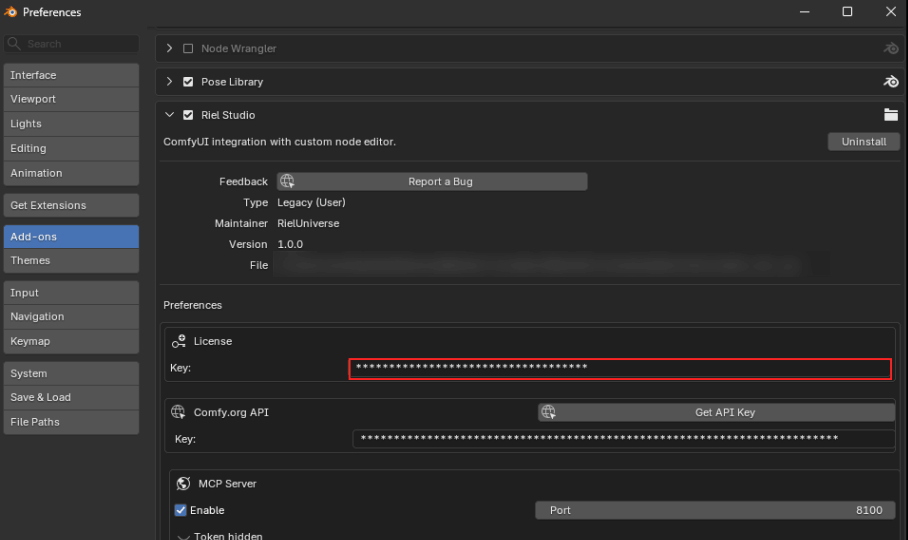Open the Riel Studio add-on folder icon
Image resolution: width=908 pixels, height=540 pixels.
click(x=891, y=115)
